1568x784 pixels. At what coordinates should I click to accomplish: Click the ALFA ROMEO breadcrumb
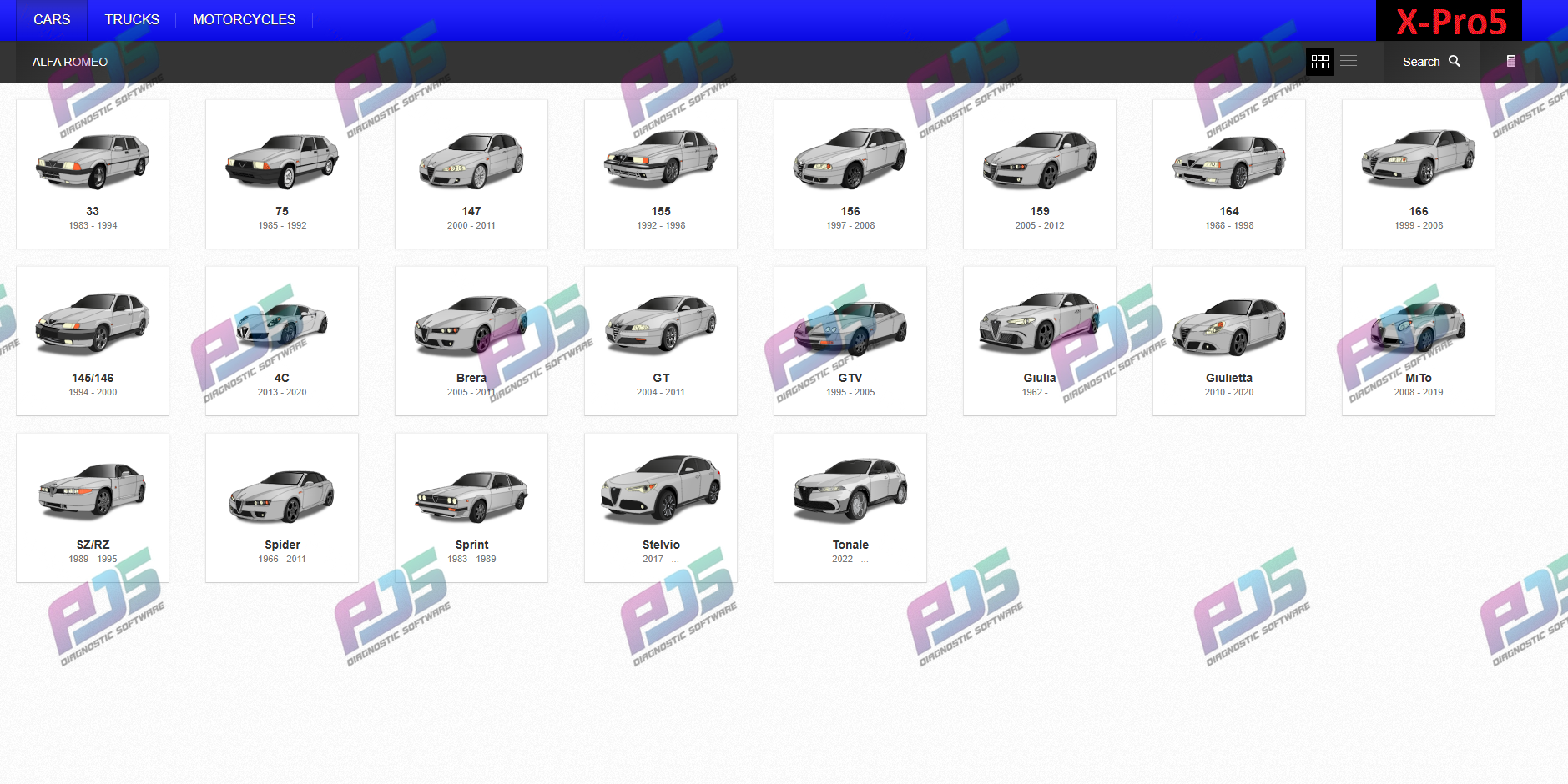coord(70,62)
